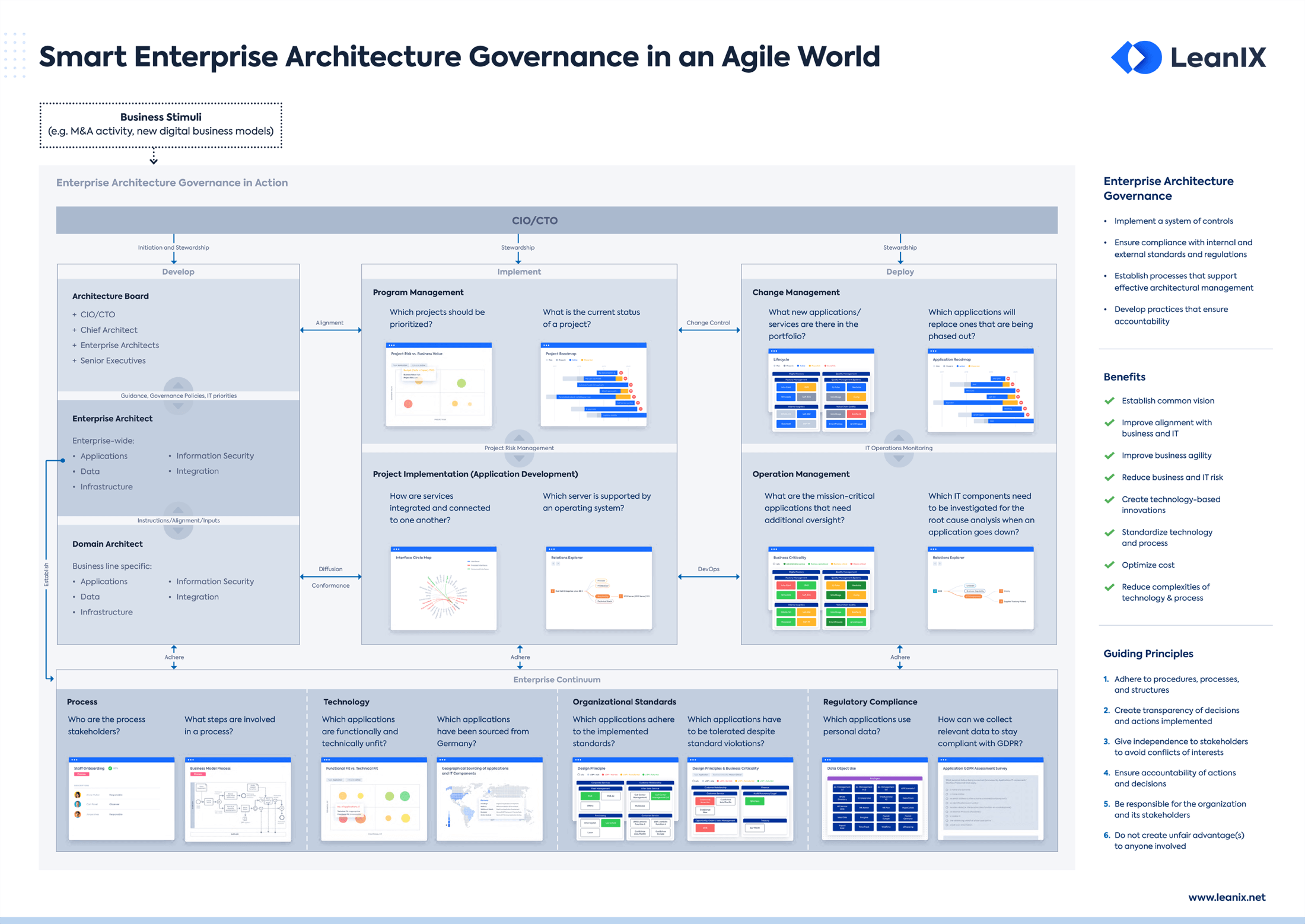Click the blue gradient legend bar on the Geographical Sourcing map
The width and height of the screenshot is (1305, 924).
pos(449,819)
